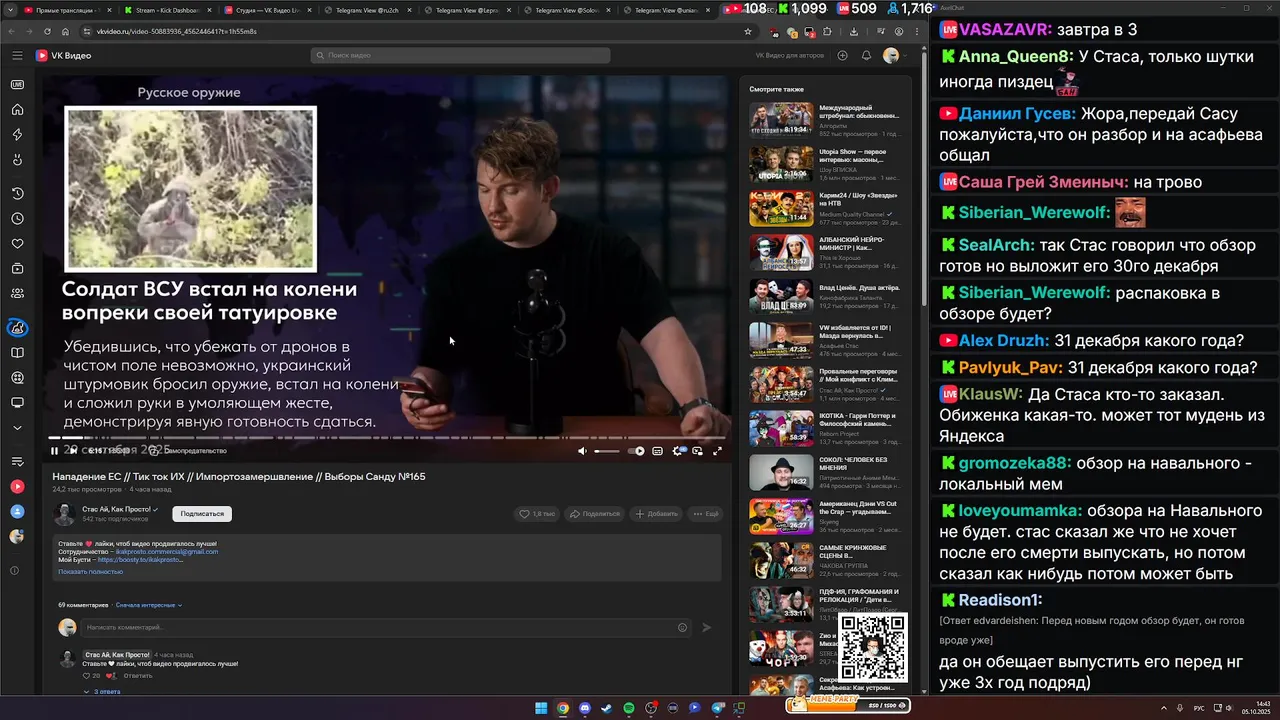Open the VK Video hamburger menu
This screenshot has height=720, width=1280.
pos(17,56)
